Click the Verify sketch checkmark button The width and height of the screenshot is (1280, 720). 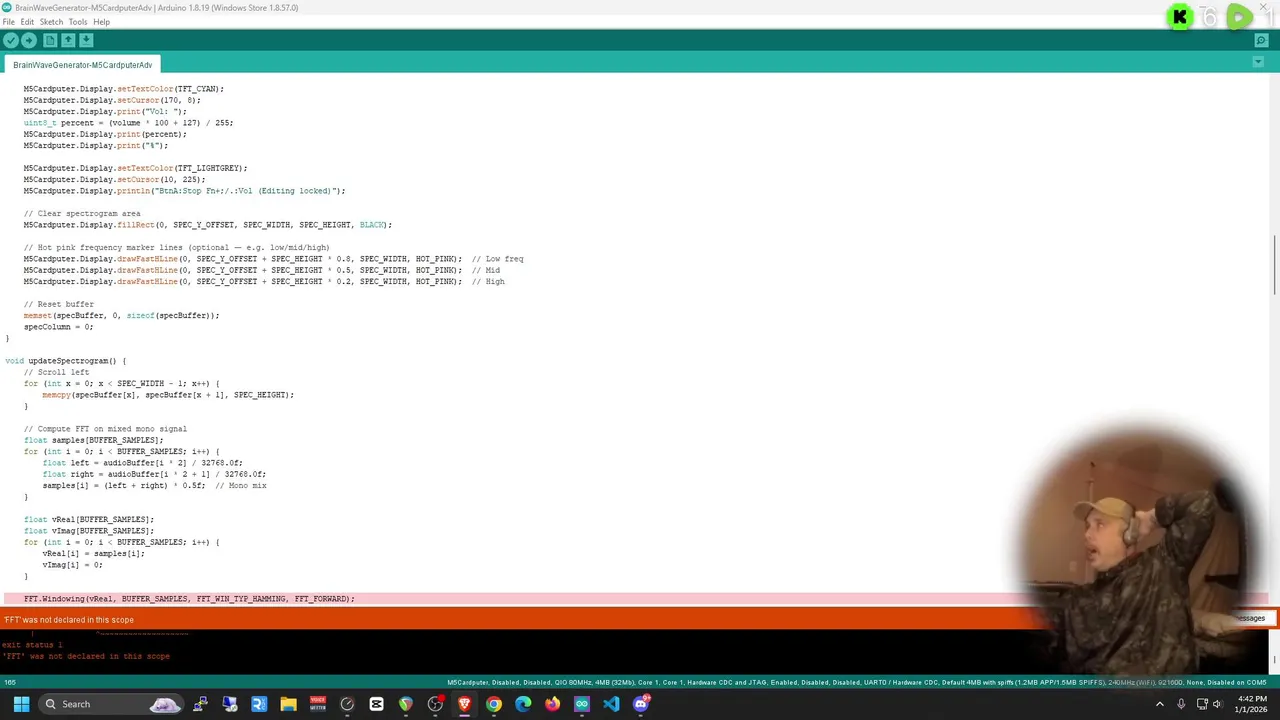(x=10, y=40)
